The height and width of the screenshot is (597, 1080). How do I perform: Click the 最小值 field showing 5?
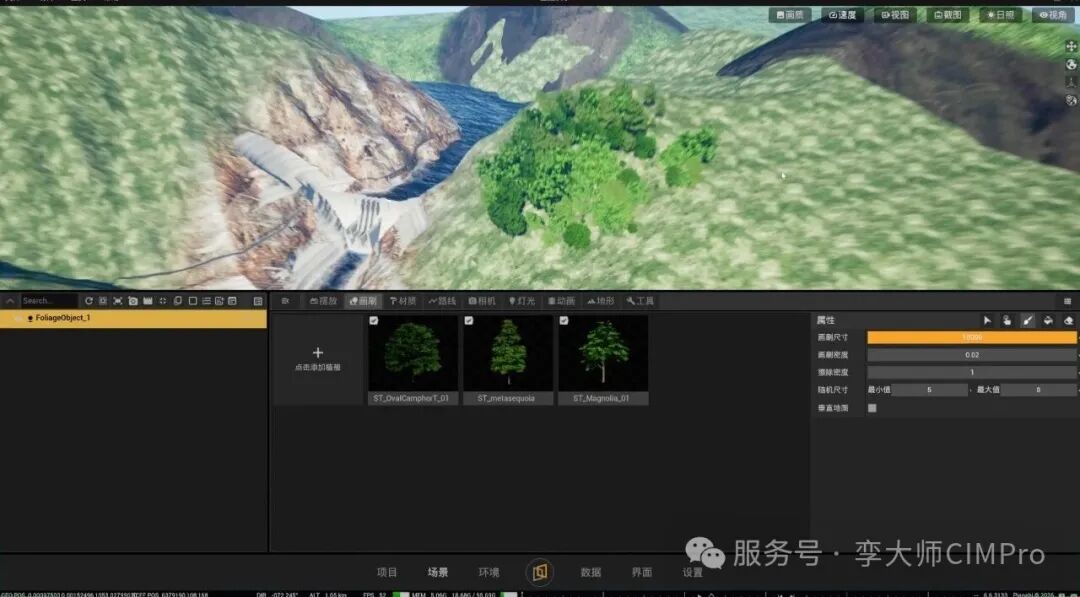coord(929,390)
